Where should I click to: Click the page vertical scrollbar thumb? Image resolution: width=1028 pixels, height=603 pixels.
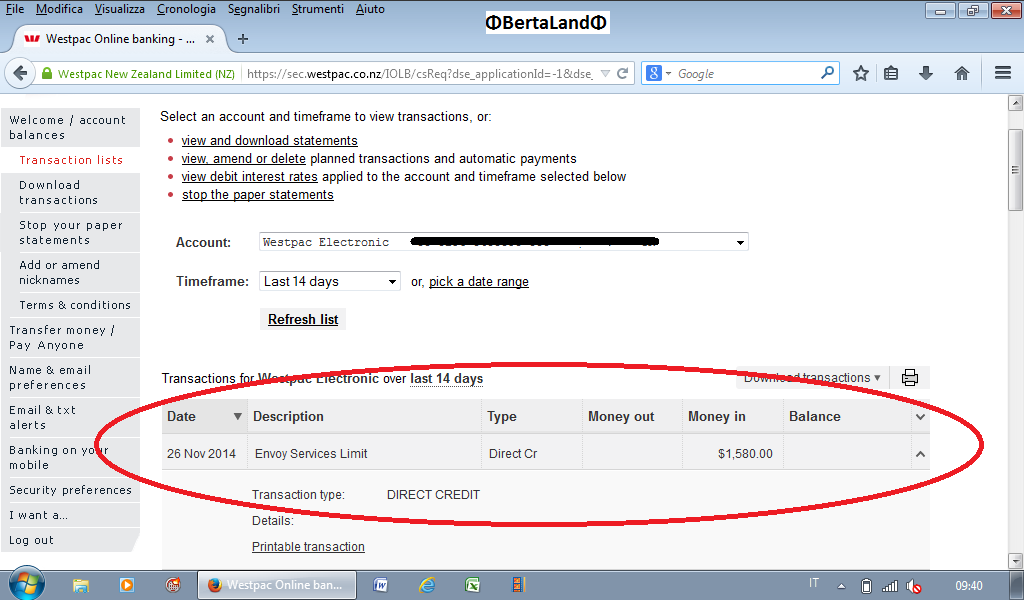point(1016,170)
